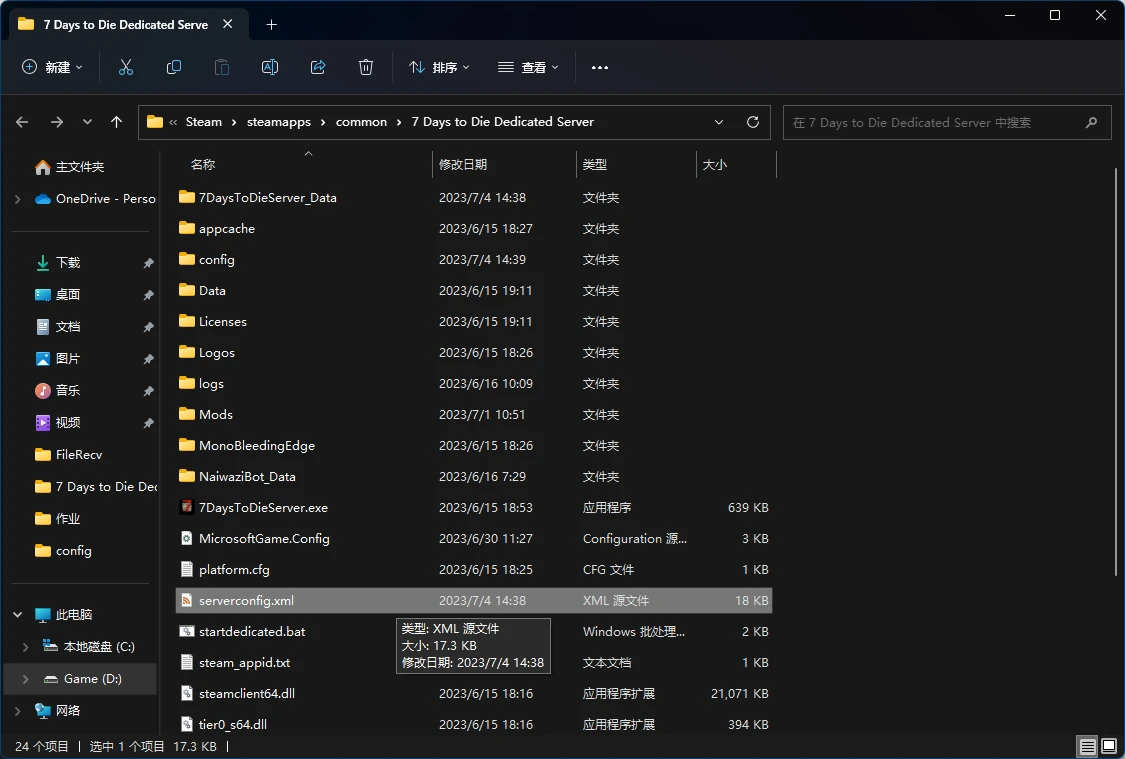
Task: Click the Copy icon in toolbar
Action: 174,67
